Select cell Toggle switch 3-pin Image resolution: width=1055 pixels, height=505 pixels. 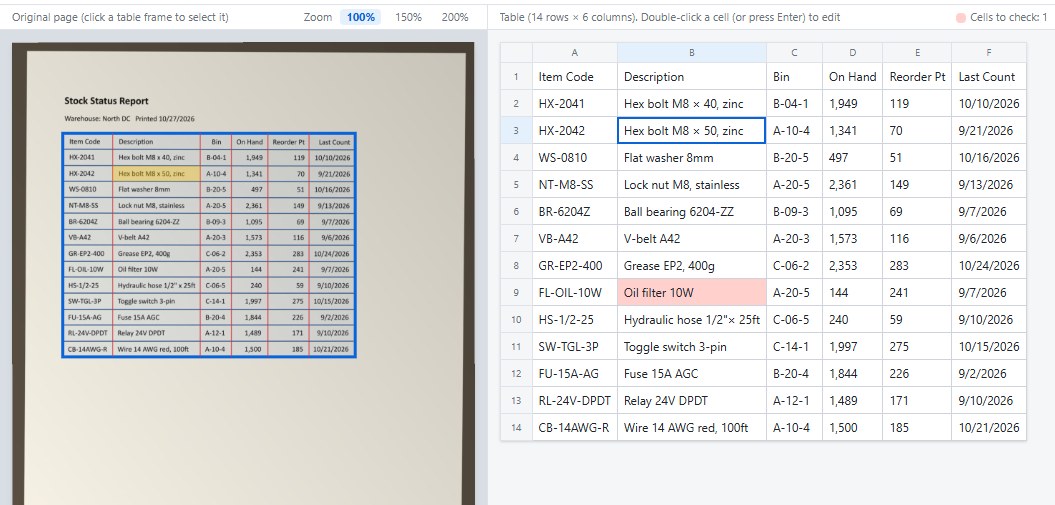point(692,346)
